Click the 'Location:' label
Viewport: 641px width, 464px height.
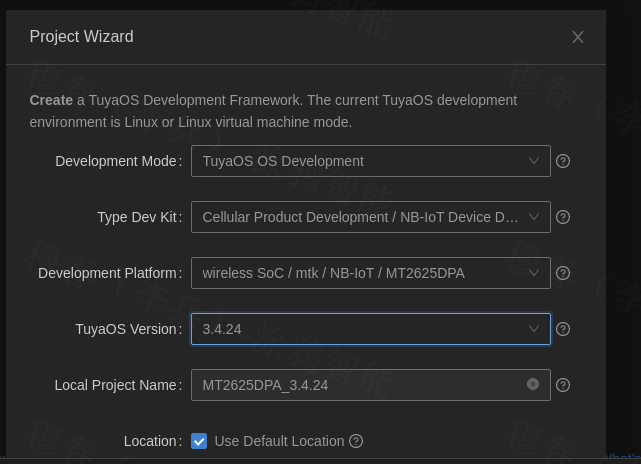[153, 441]
